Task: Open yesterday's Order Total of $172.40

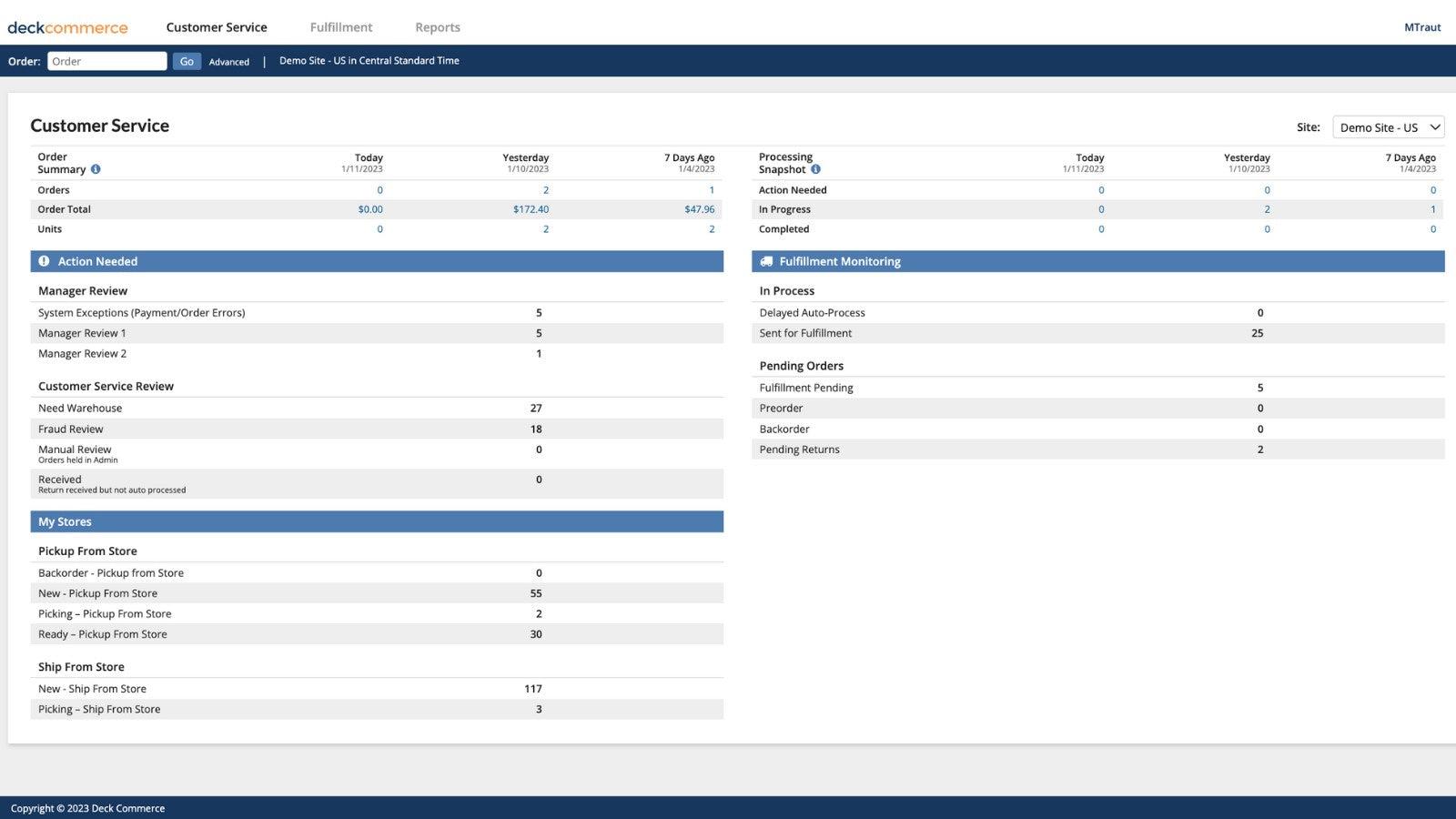Action: pyautogui.click(x=531, y=209)
